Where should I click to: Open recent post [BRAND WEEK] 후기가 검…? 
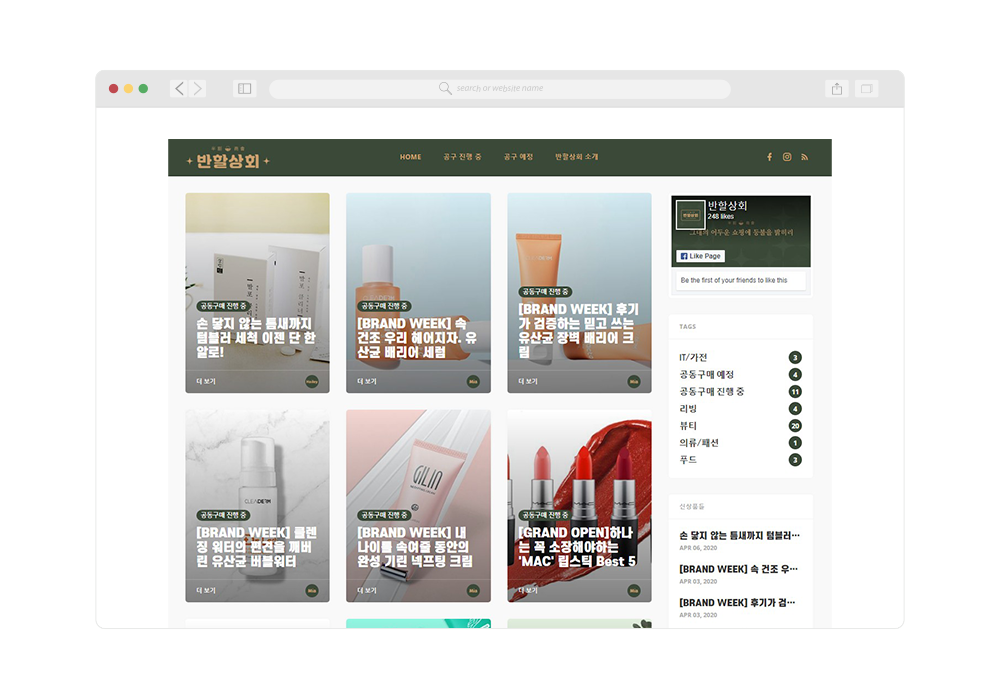pyautogui.click(x=737, y=602)
